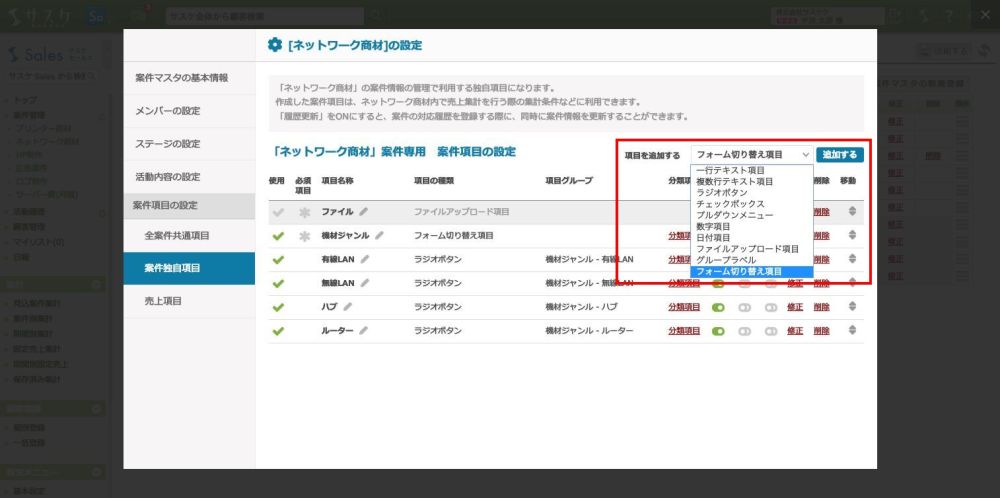Screen dimensions: 1000x498
Task: Edit the 有線LAN item name via pencil icon
Action: tap(364, 260)
